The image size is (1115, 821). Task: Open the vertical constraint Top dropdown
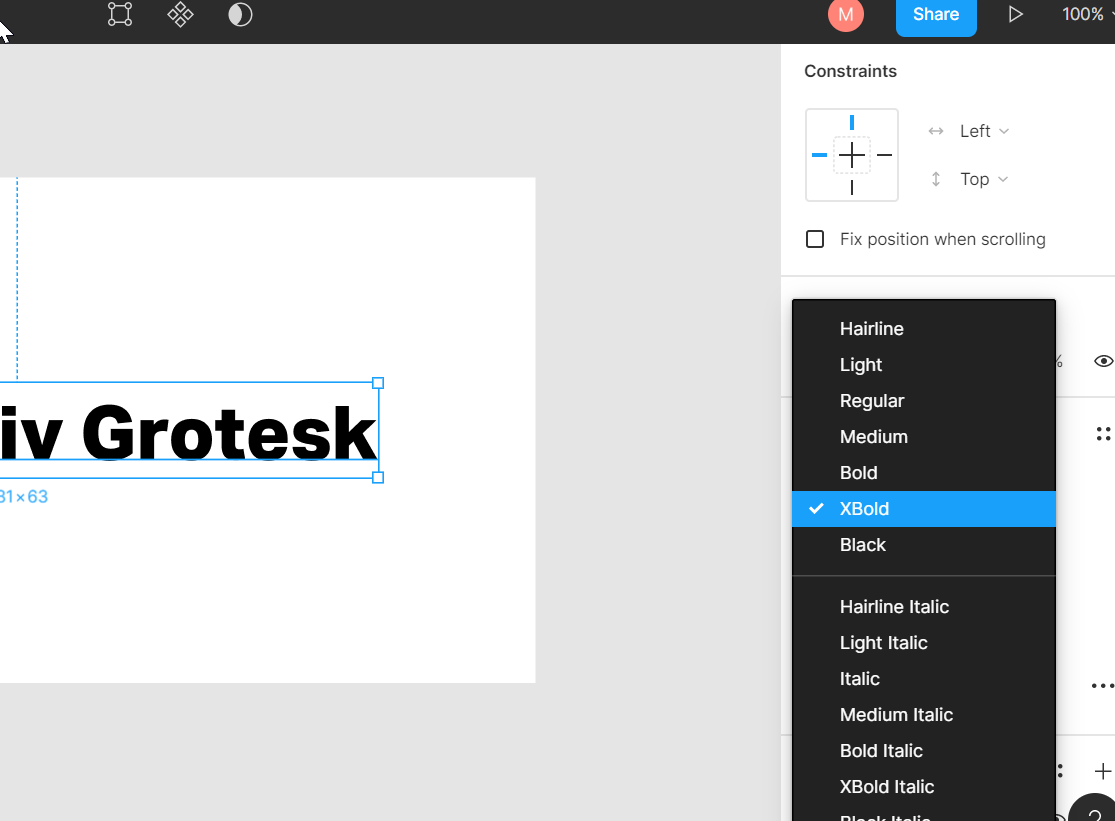point(981,178)
